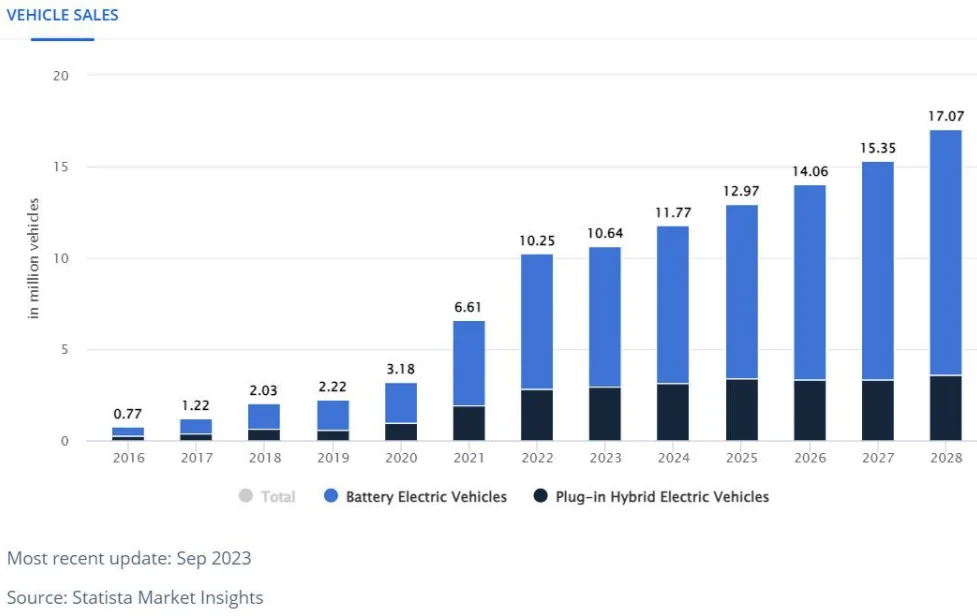
Task: Select the 17.07 data label
Action: click(945, 117)
